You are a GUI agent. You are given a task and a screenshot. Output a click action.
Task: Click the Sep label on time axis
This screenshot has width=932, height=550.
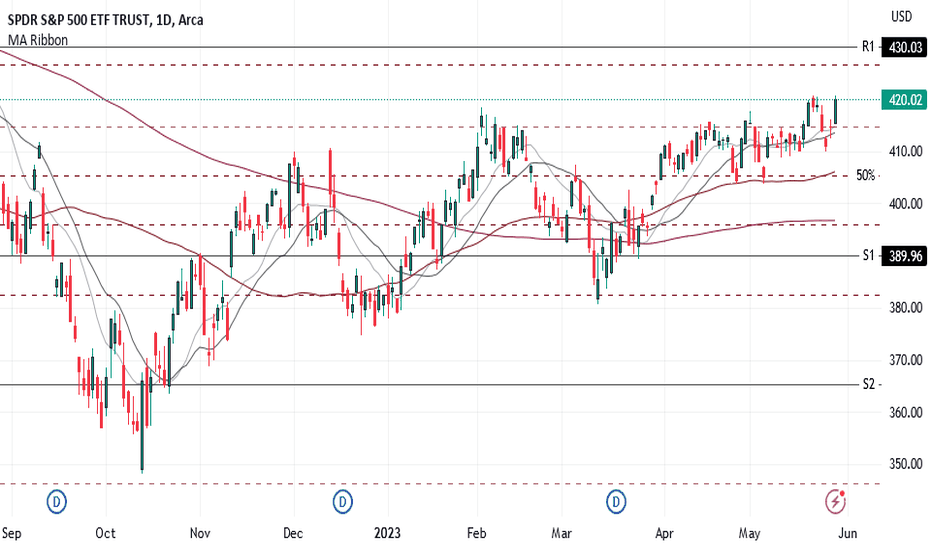[11, 533]
